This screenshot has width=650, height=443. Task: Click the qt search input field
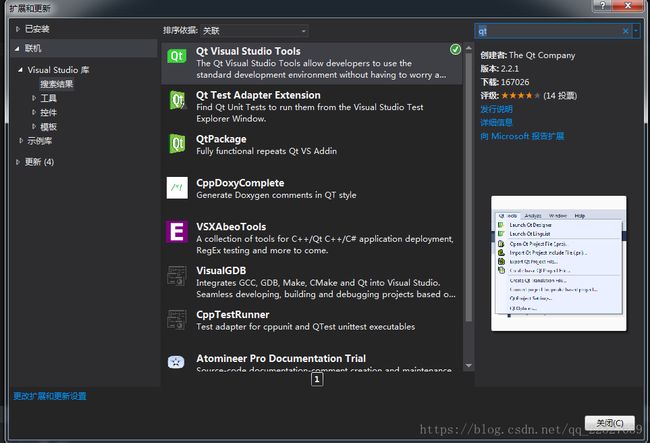[x=548, y=31]
